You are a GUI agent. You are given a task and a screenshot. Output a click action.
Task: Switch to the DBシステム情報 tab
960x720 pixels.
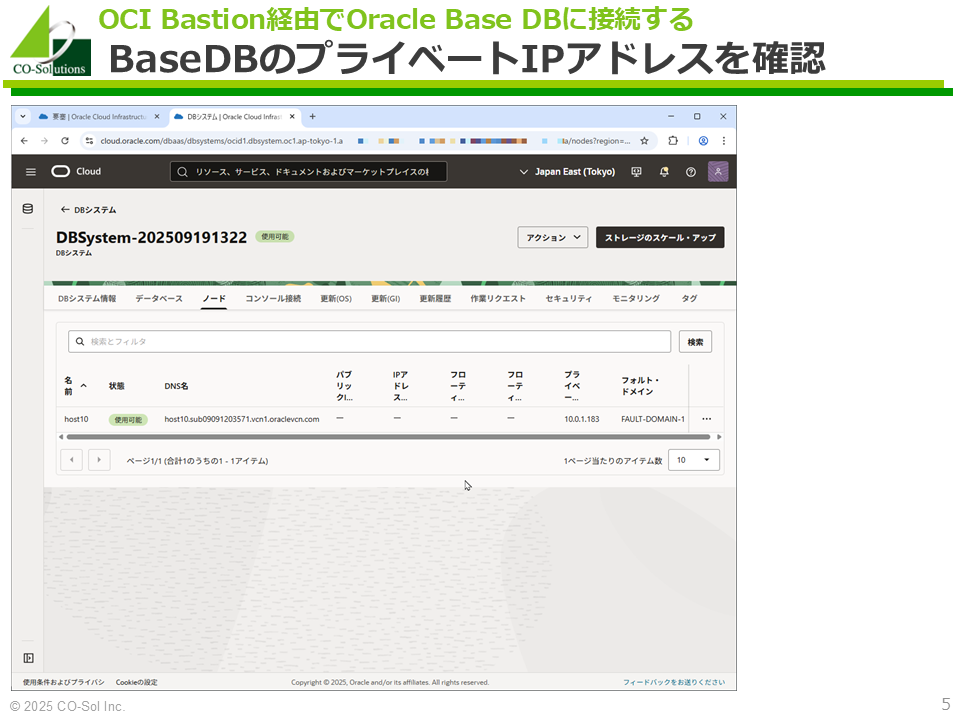[87, 299]
